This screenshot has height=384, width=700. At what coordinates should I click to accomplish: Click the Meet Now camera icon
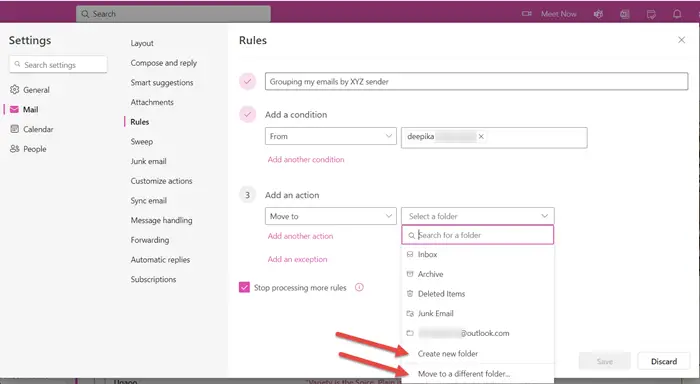coord(527,14)
